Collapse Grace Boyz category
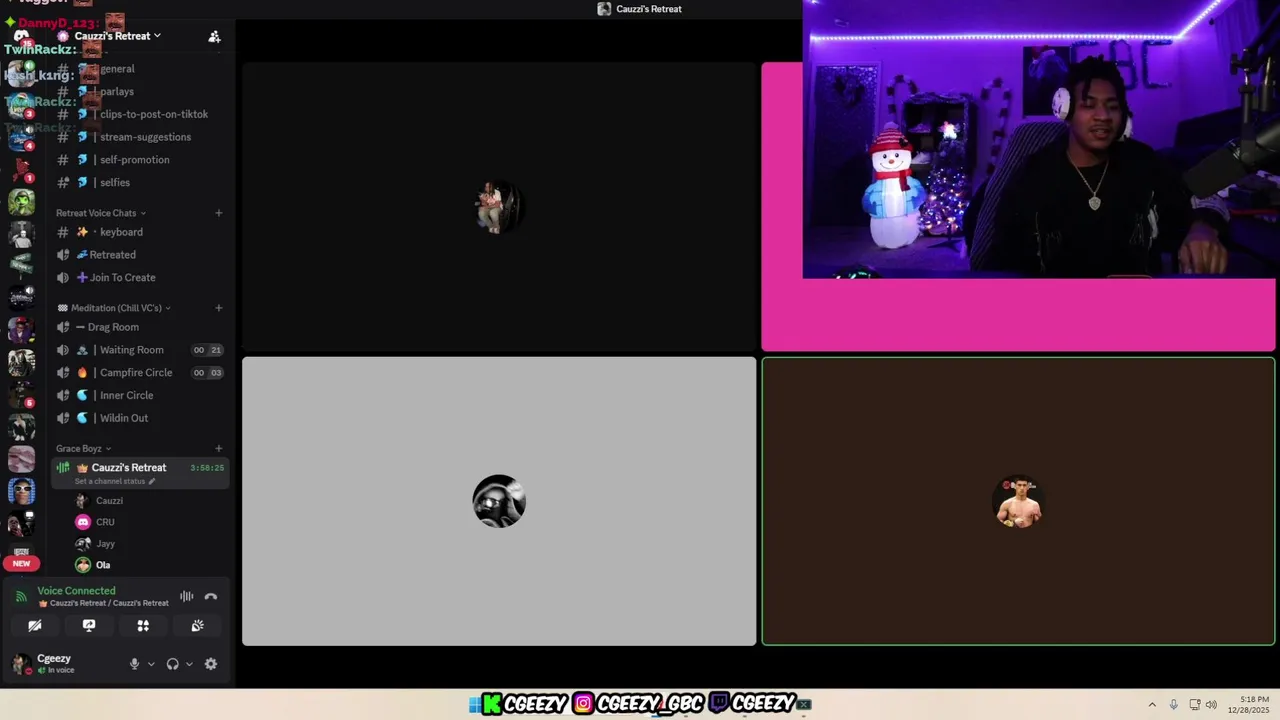 click(84, 449)
